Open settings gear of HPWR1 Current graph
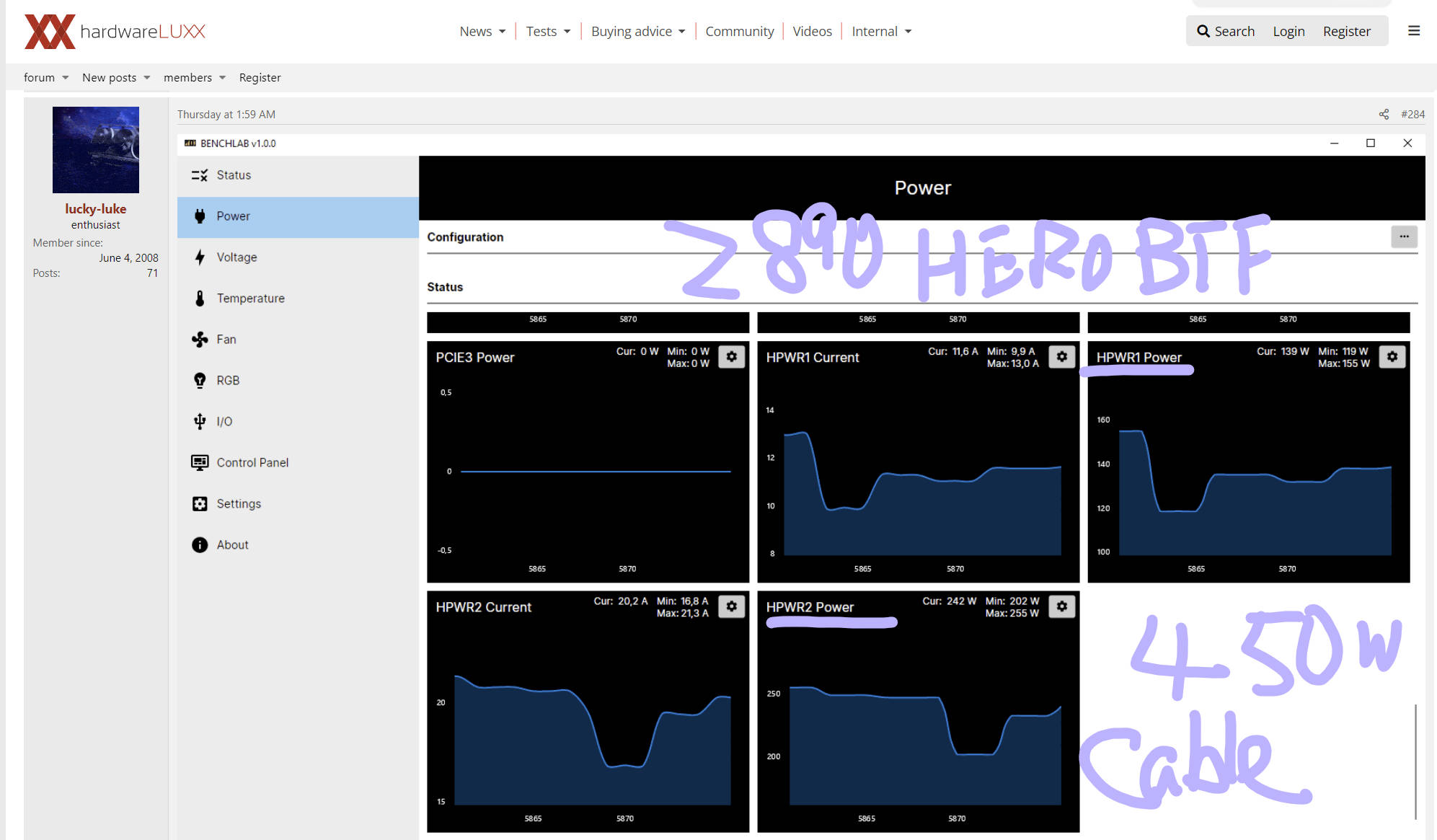This screenshot has height=840, width=1437. coord(1061,357)
